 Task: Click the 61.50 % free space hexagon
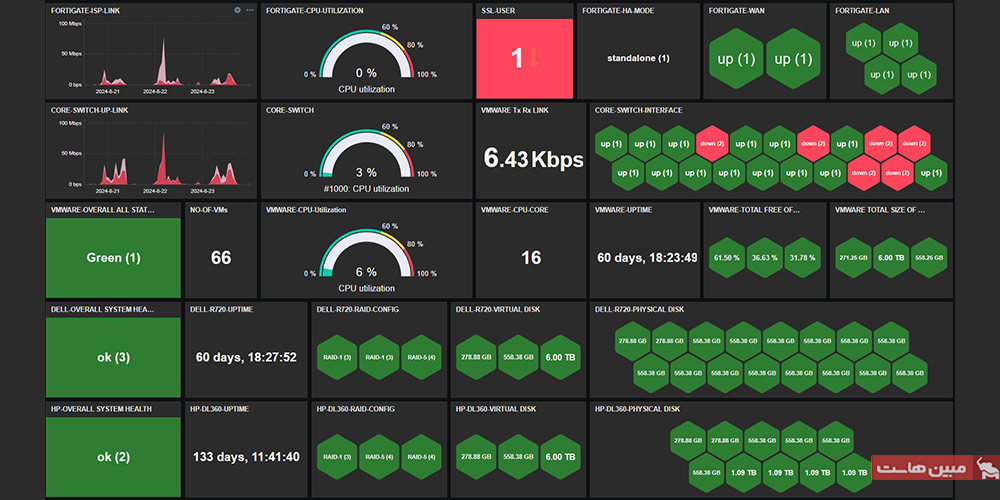(x=727, y=258)
